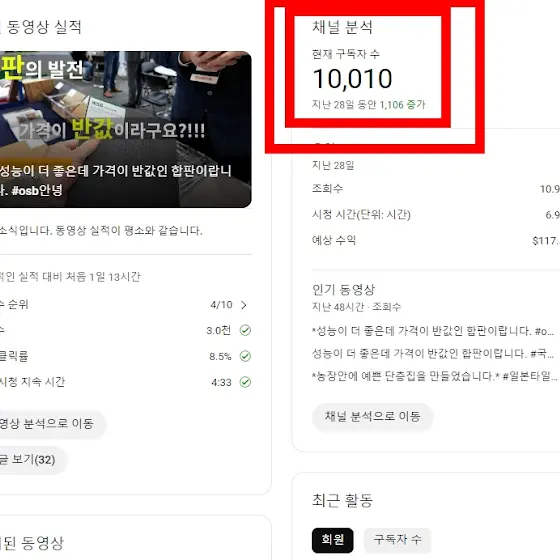Click the 예상 수익 revenue row

click(436, 240)
